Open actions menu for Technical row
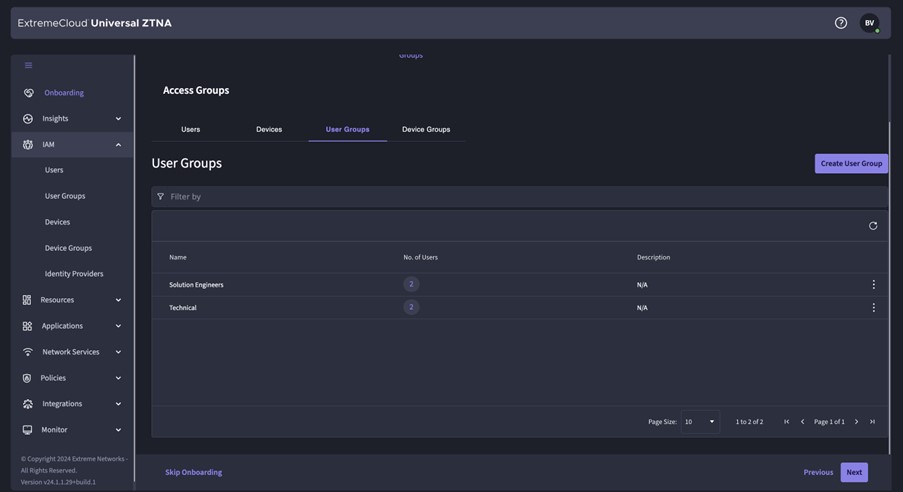 [873, 308]
